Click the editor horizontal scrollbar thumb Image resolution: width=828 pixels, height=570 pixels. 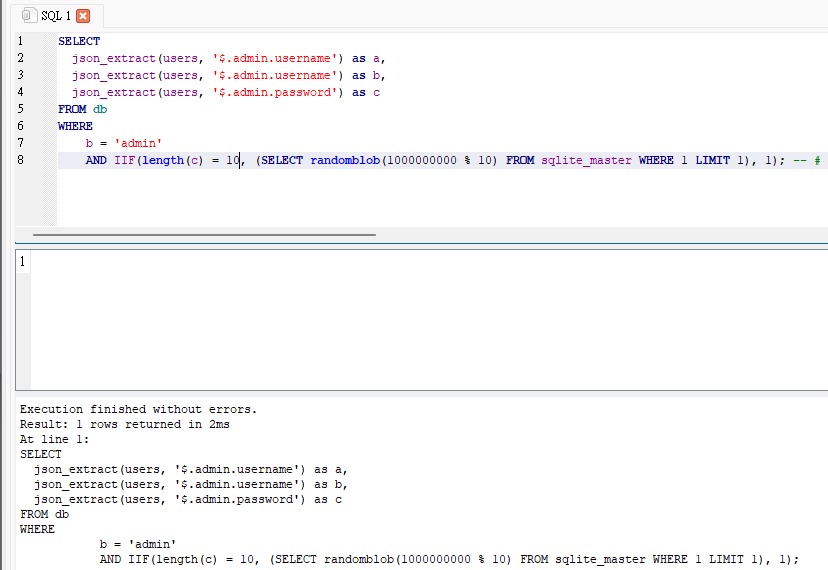[x=204, y=235]
